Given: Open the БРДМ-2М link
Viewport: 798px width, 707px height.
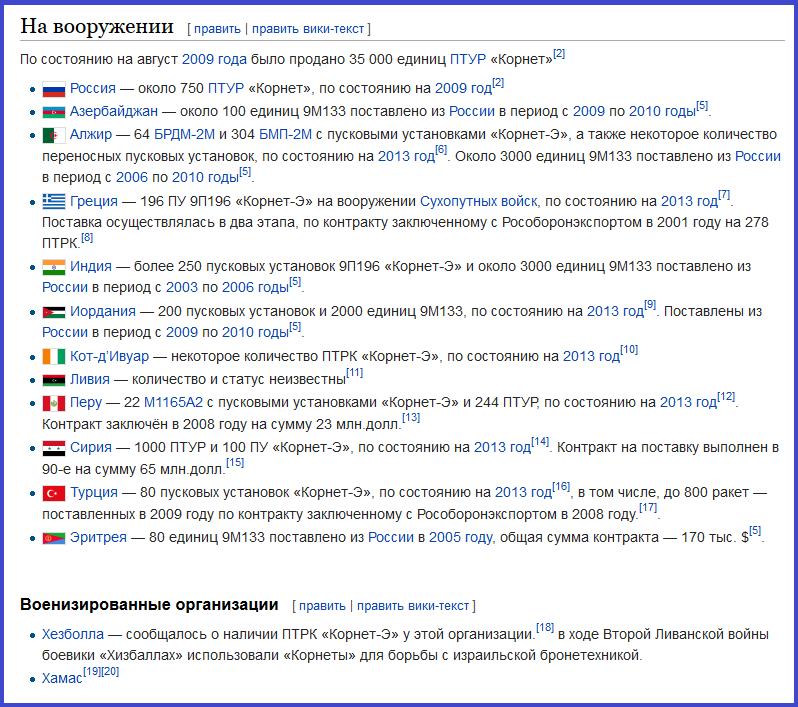Looking at the screenshot, I should pos(184,134).
